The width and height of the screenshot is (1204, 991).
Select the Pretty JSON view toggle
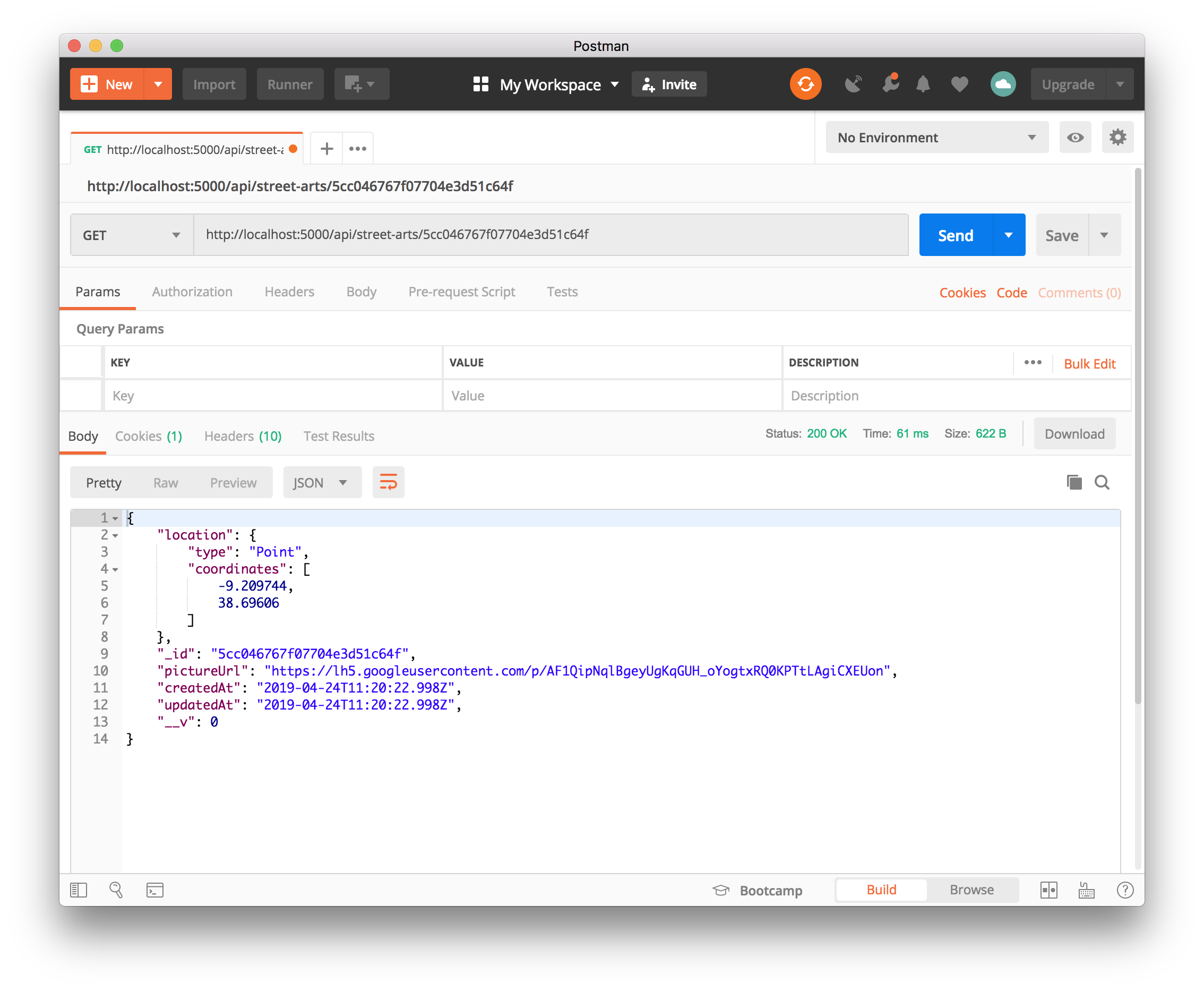pyautogui.click(x=103, y=482)
